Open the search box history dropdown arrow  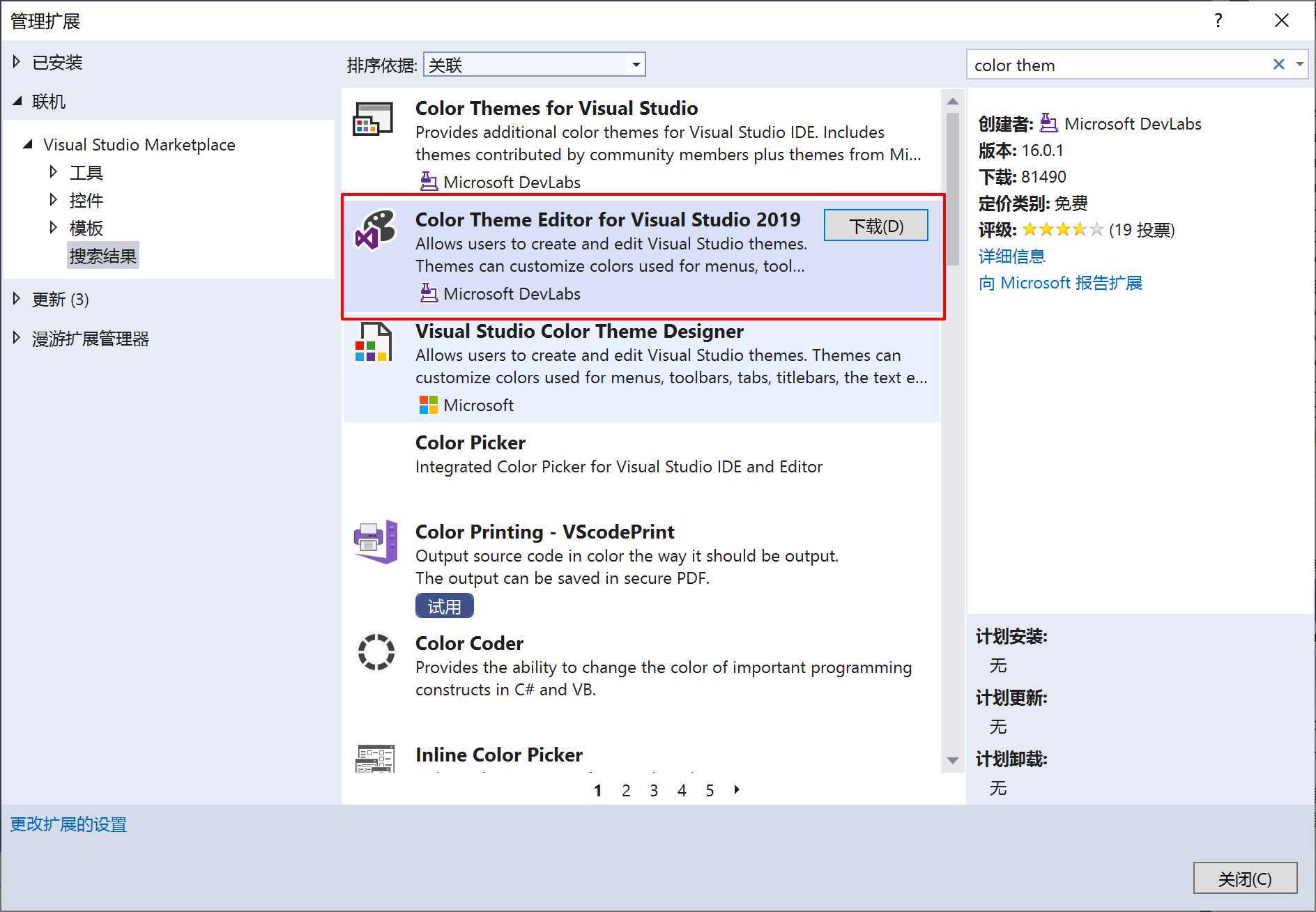[1299, 64]
